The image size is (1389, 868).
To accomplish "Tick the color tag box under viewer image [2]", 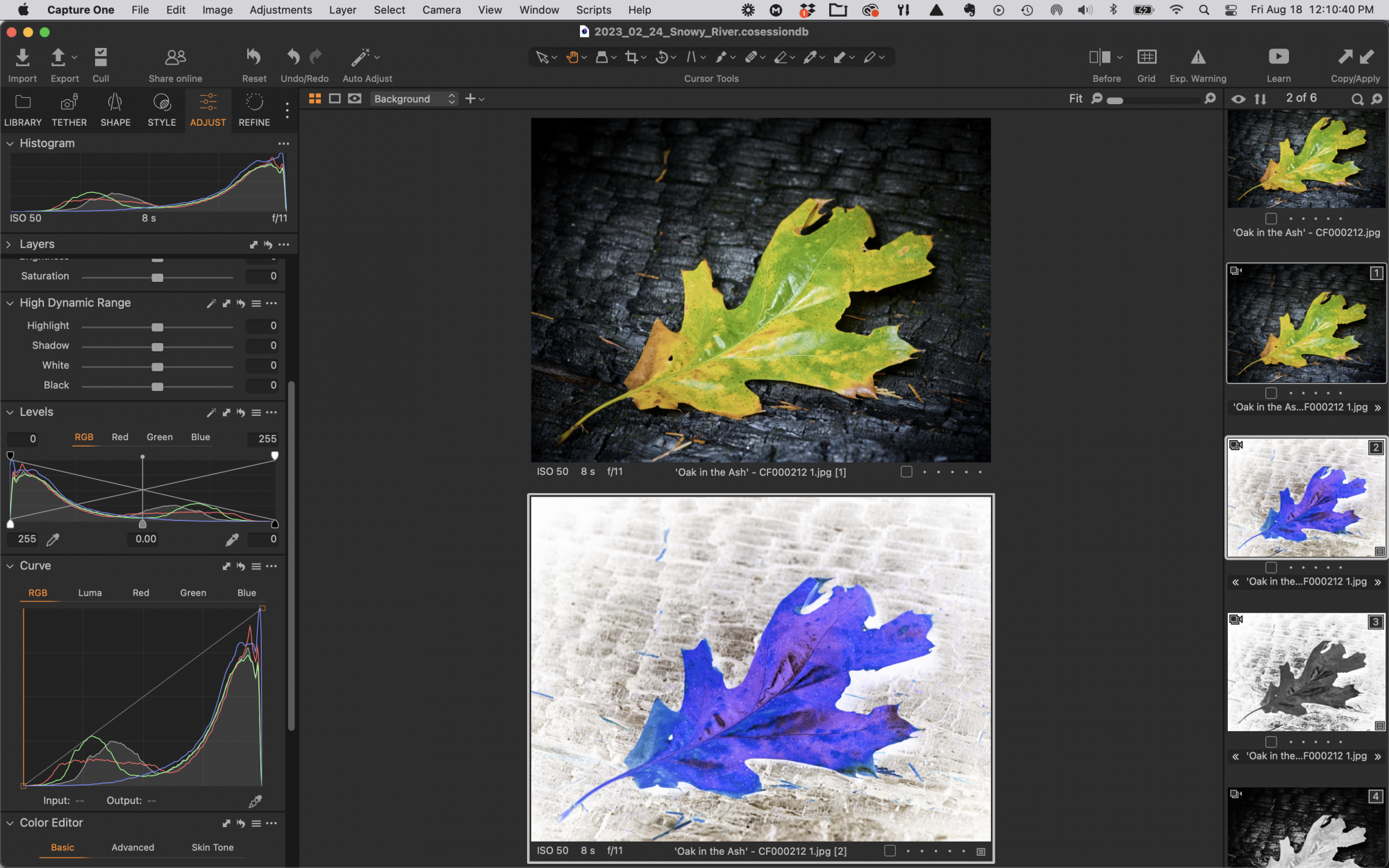I will tap(890, 851).
